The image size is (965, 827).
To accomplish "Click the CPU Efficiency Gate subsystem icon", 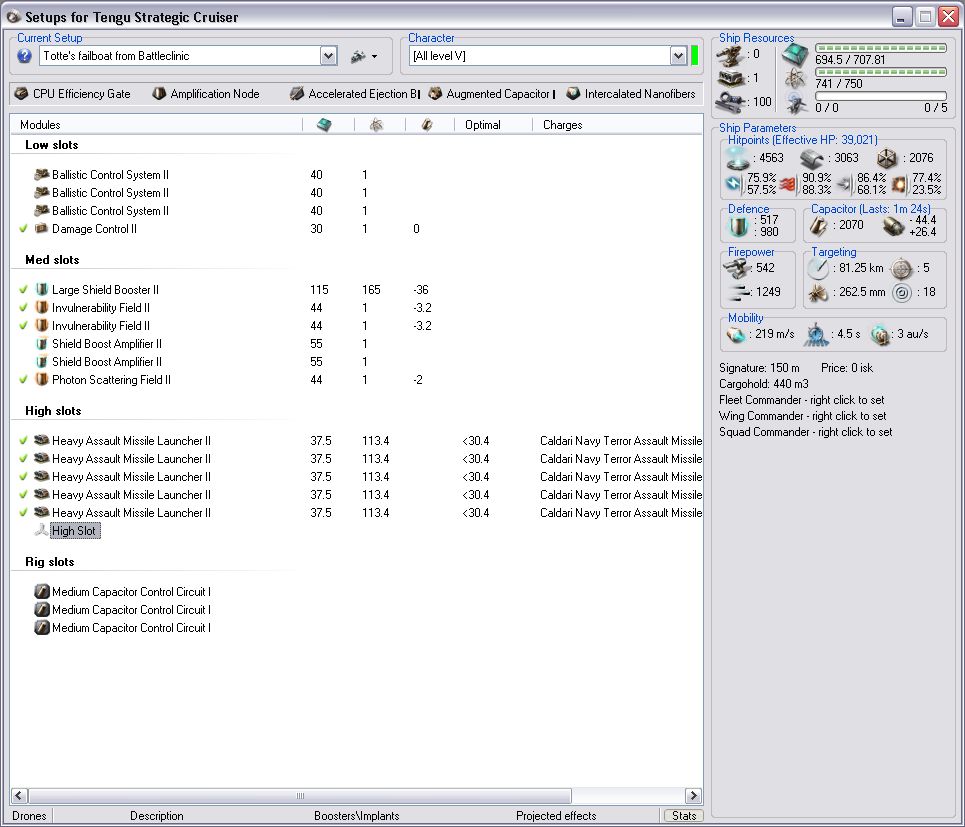I will [x=22, y=94].
